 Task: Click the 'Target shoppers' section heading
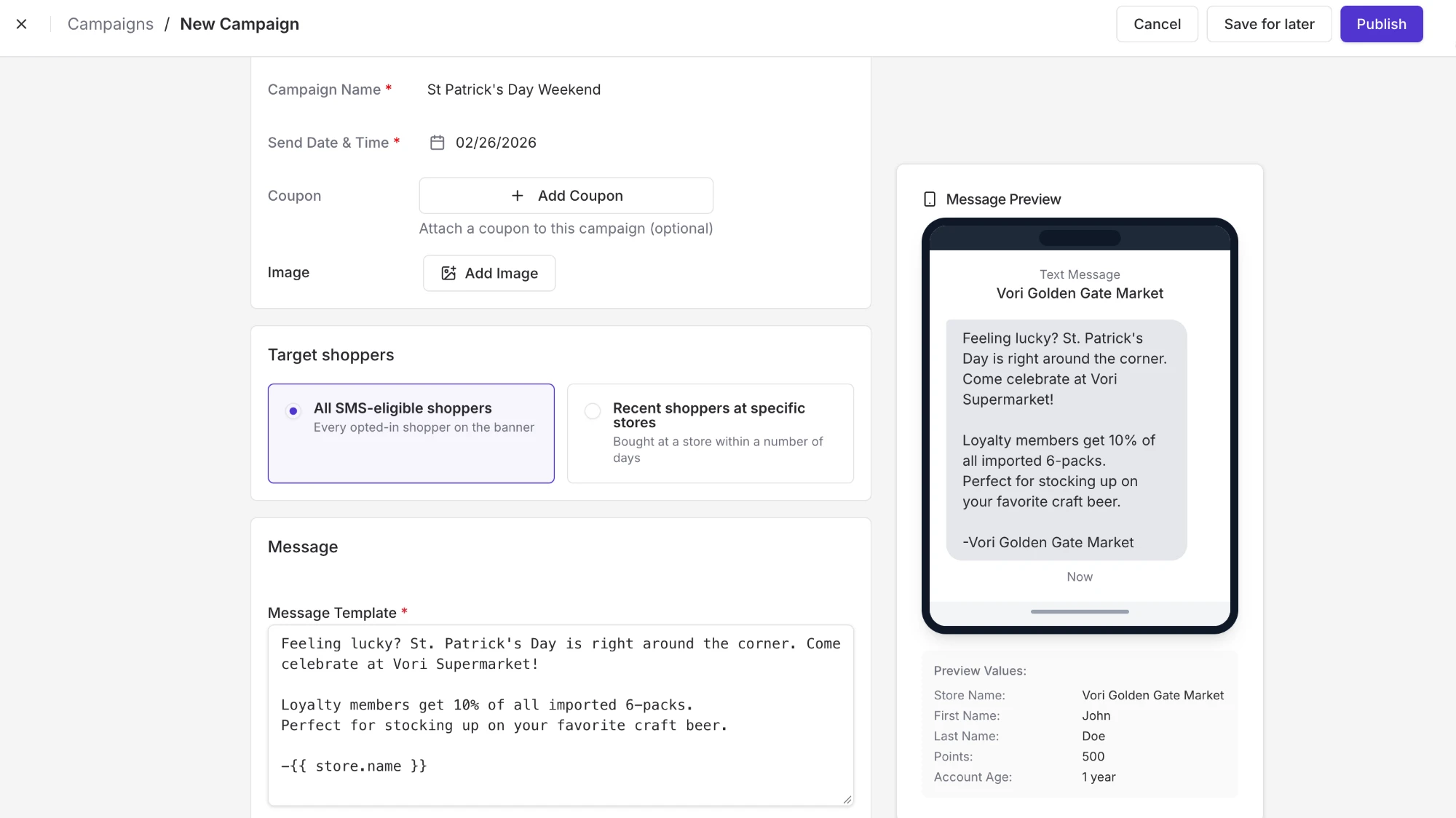[331, 354]
